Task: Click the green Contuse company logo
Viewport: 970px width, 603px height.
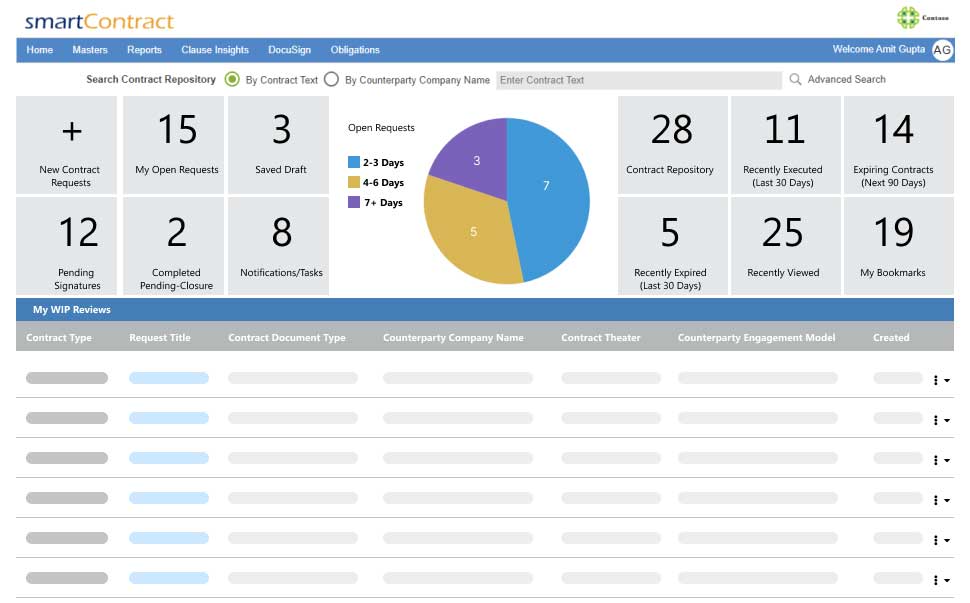Action: tap(908, 17)
